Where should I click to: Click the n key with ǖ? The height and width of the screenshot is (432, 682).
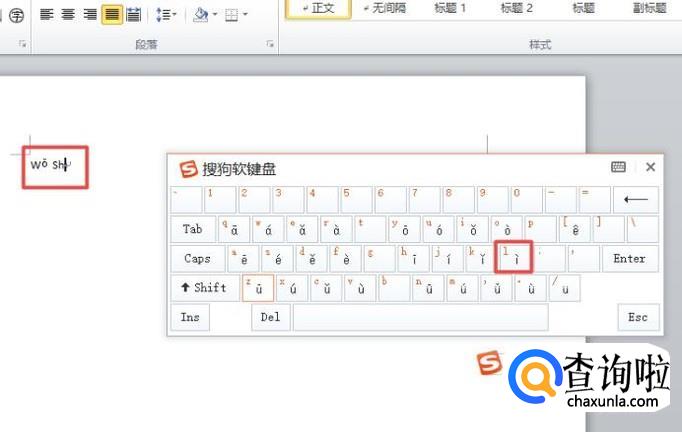tap(428, 288)
